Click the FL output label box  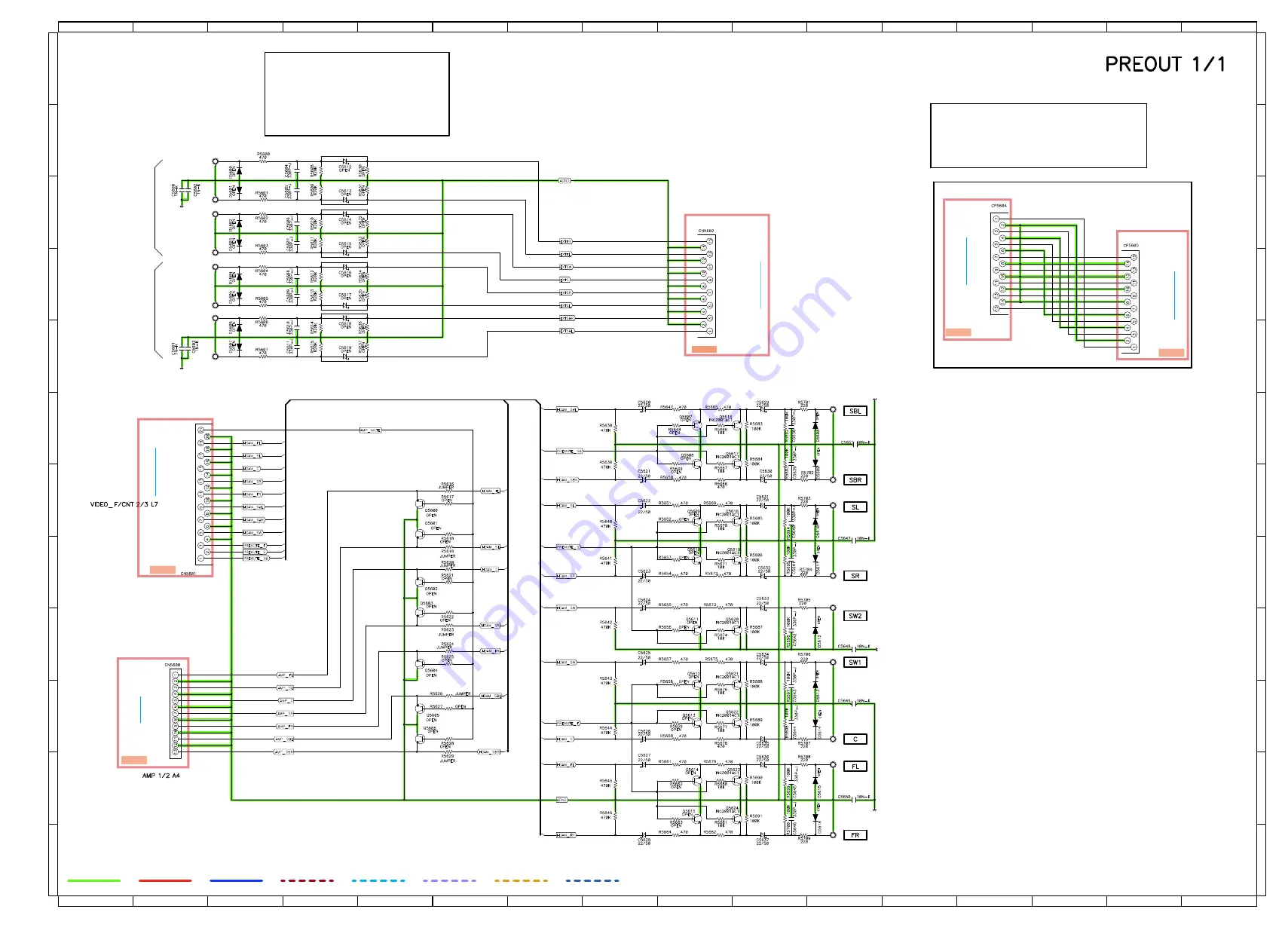(855, 767)
